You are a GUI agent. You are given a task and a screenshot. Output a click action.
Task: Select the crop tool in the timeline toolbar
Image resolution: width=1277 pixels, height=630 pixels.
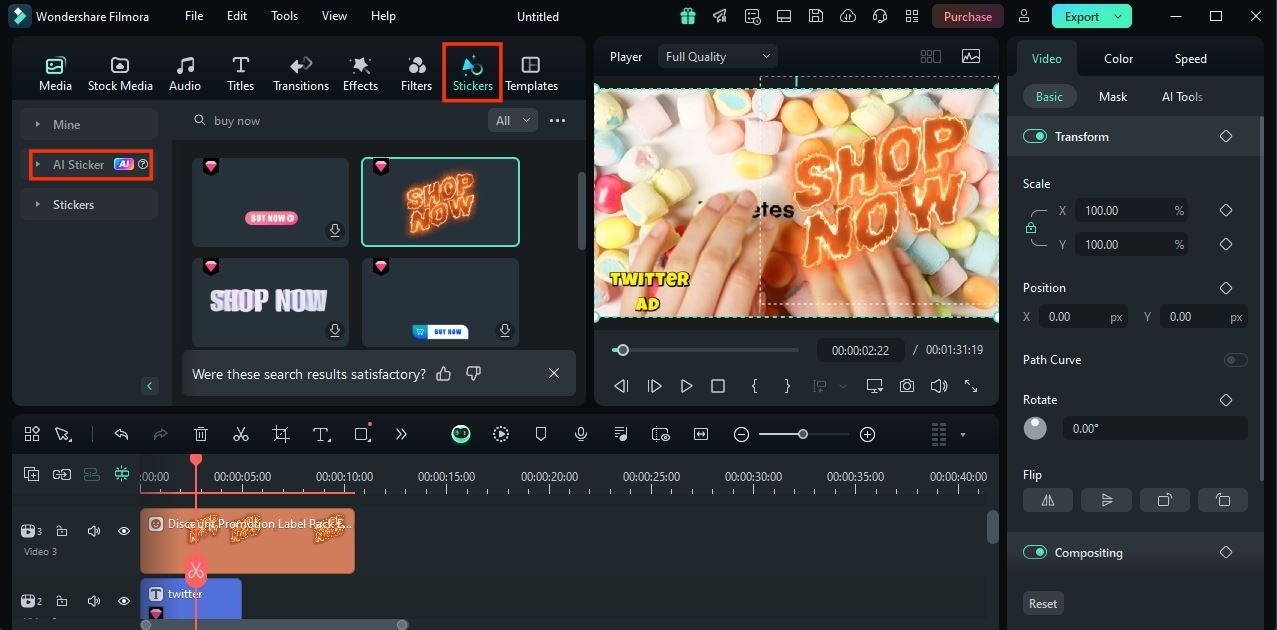(x=281, y=434)
